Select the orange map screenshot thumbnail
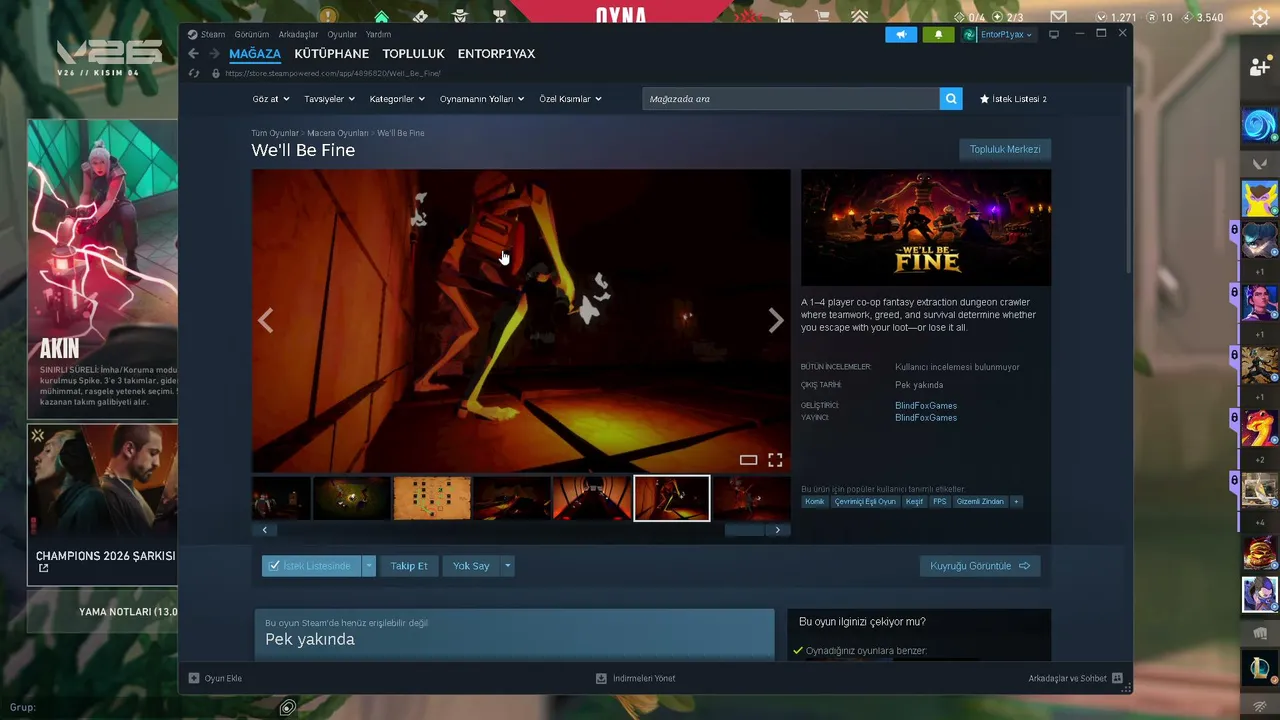The width and height of the screenshot is (1280, 720). (x=432, y=498)
